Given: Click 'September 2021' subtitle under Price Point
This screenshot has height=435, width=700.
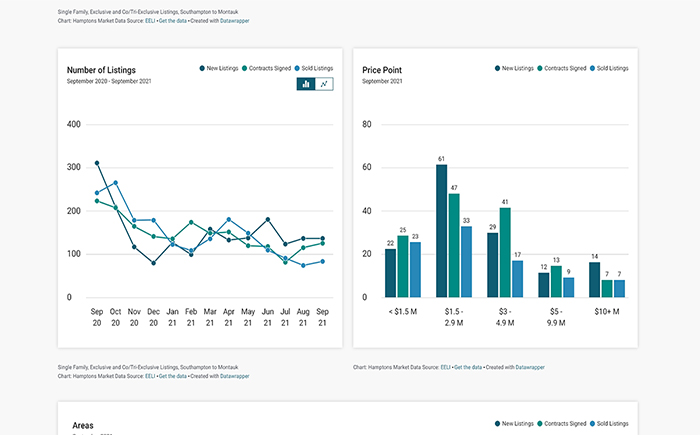Looking at the screenshot, I should coord(382,81).
